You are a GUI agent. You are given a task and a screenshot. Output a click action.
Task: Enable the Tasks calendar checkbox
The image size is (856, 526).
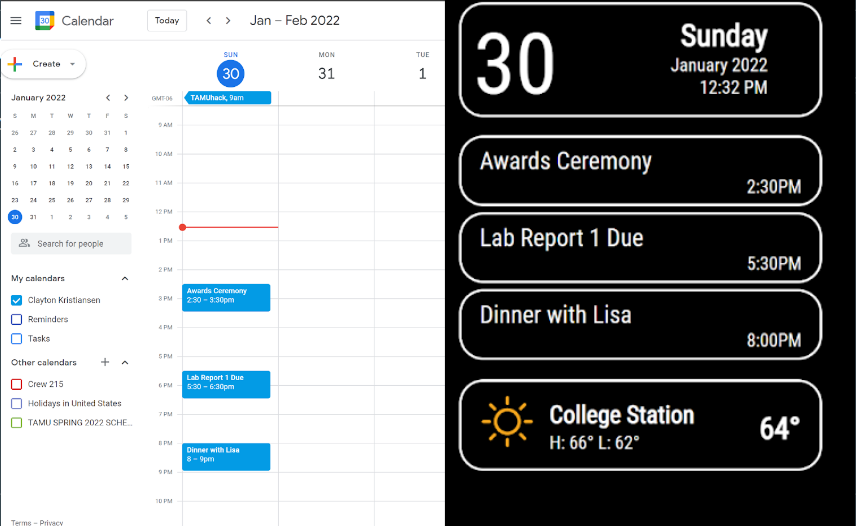[16, 338]
